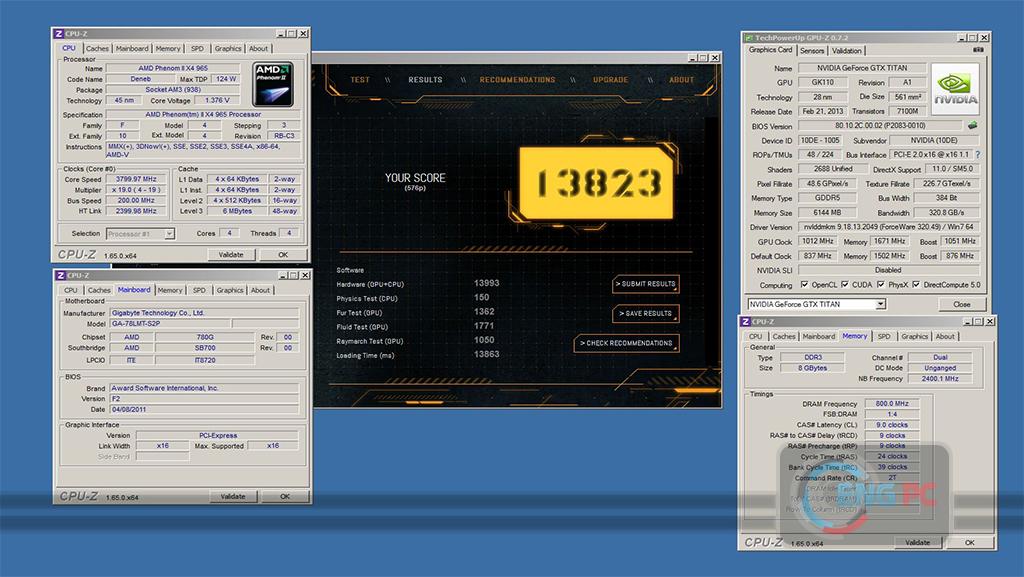Click the Core Voltage value 1.376 V
The height and width of the screenshot is (577, 1024).
point(217,100)
